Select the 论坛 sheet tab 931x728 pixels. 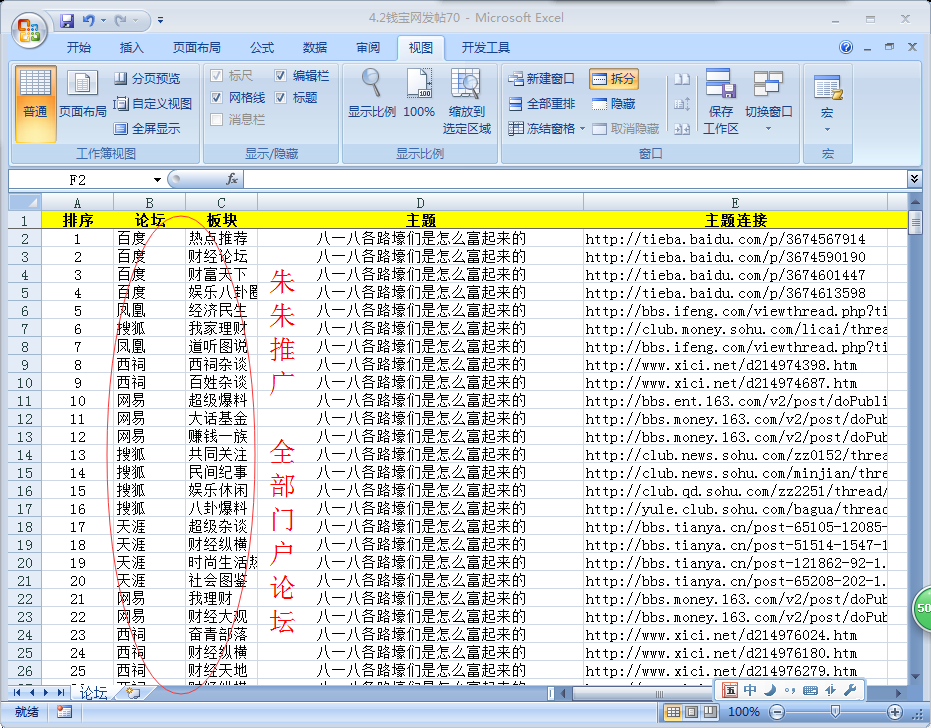pyautogui.click(x=93, y=692)
